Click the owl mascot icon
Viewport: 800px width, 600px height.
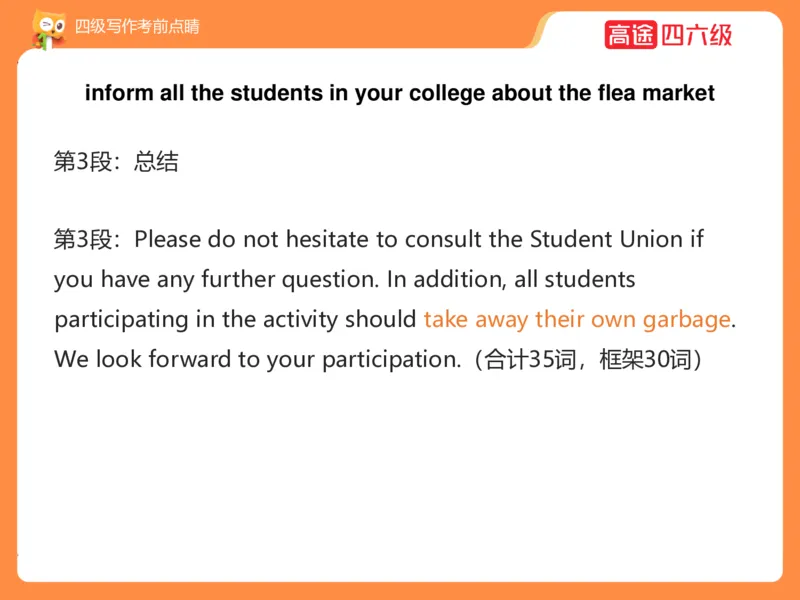45,28
